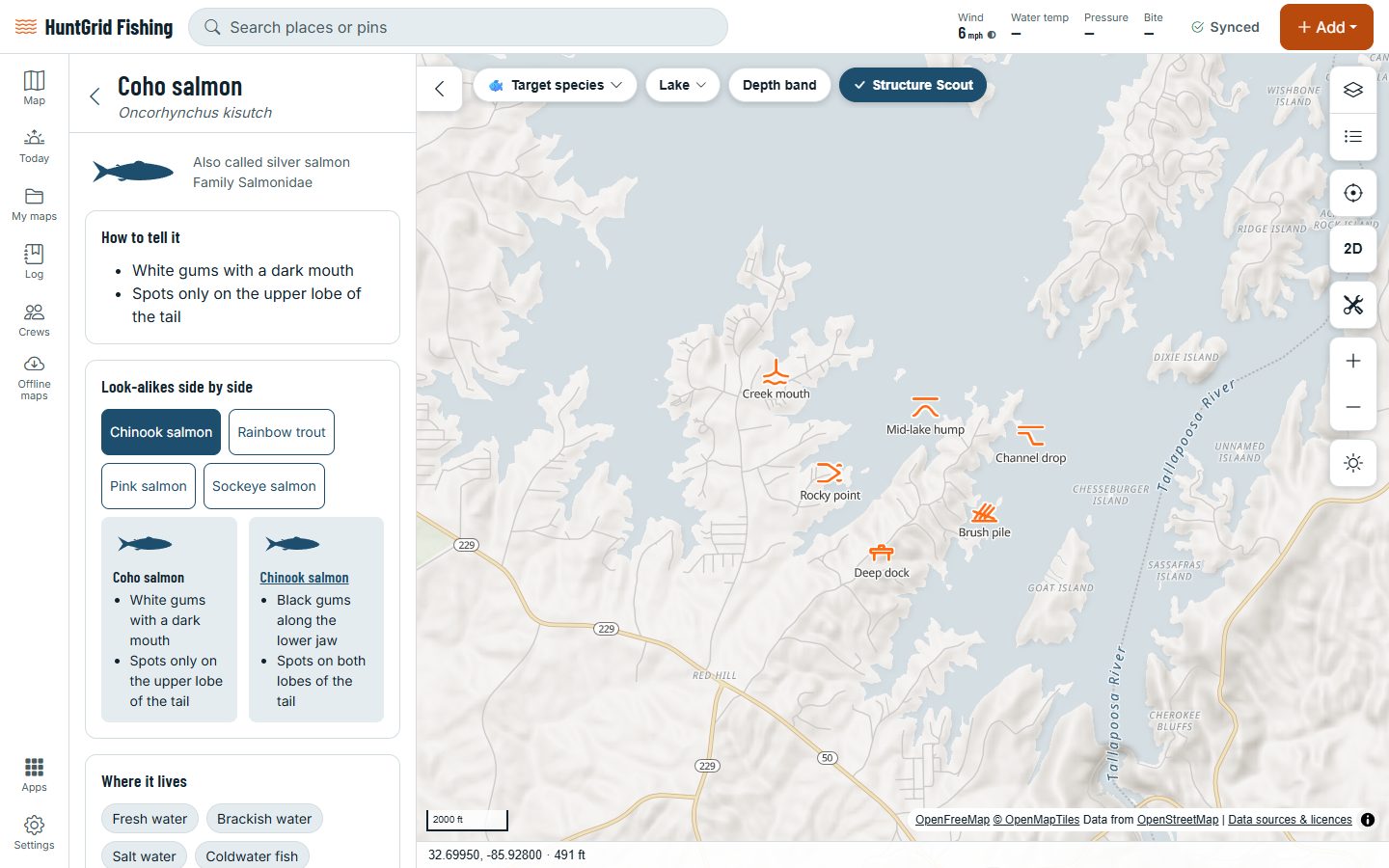
Task: Click the map coordinates readout
Action: [506, 854]
